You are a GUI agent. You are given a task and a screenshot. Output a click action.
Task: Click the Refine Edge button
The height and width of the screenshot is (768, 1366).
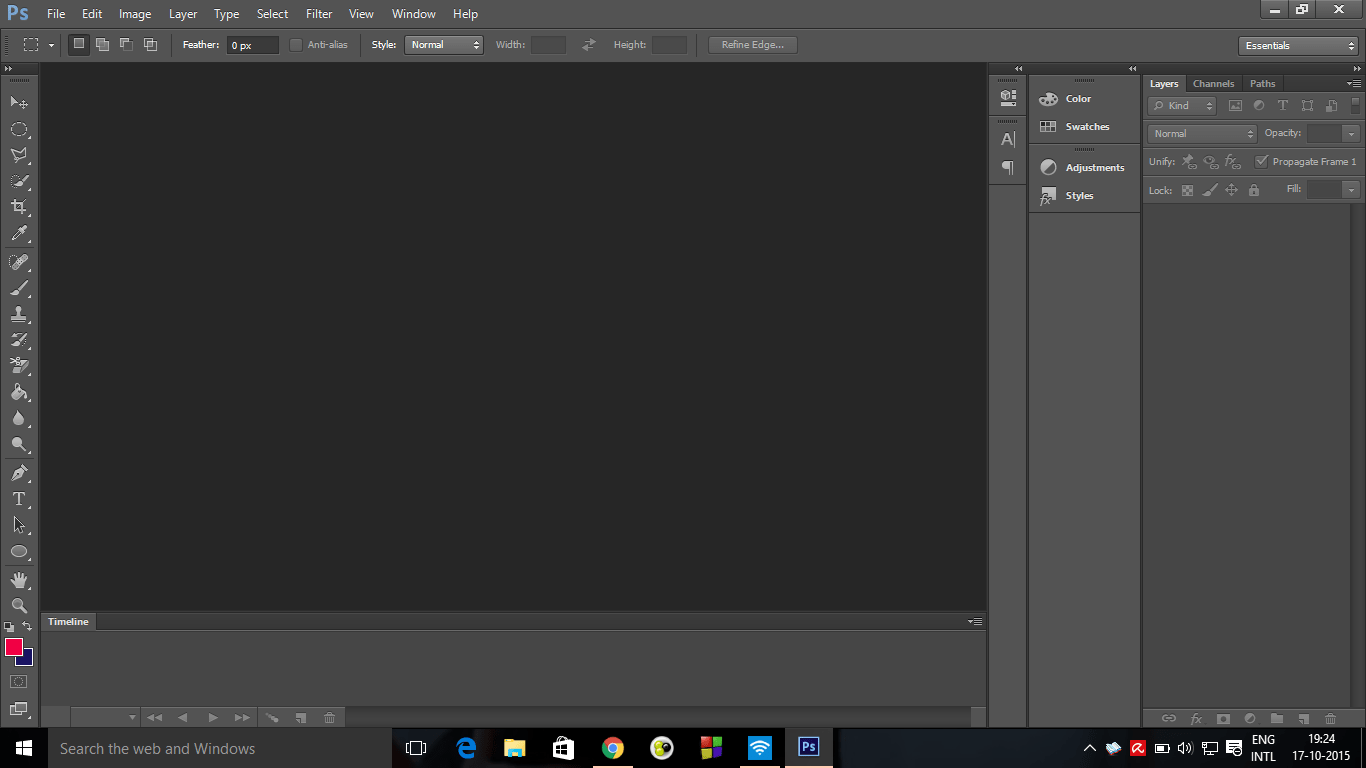(x=753, y=45)
